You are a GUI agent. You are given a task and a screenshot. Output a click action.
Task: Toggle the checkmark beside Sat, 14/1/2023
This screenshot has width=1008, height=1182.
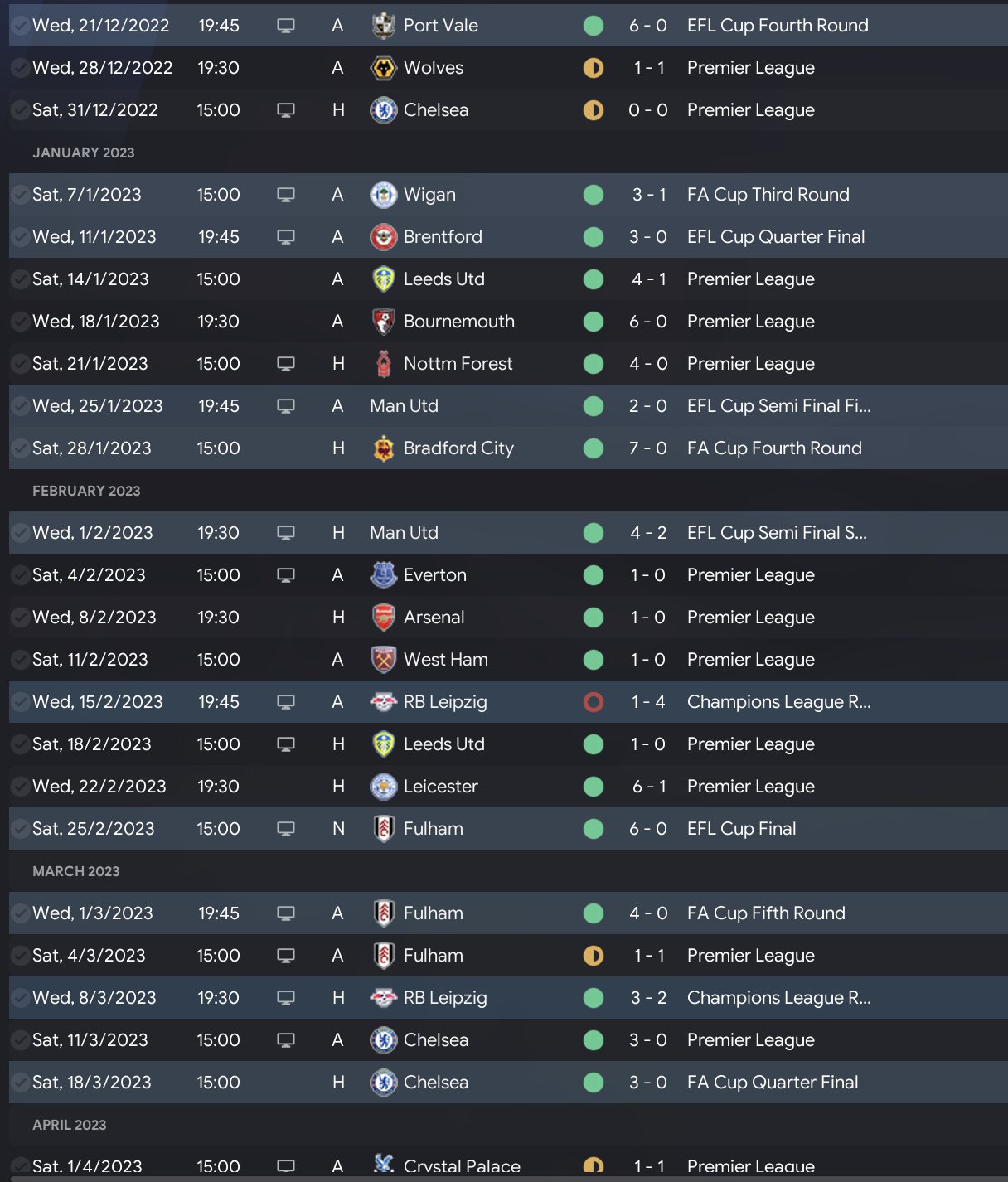coord(20,279)
